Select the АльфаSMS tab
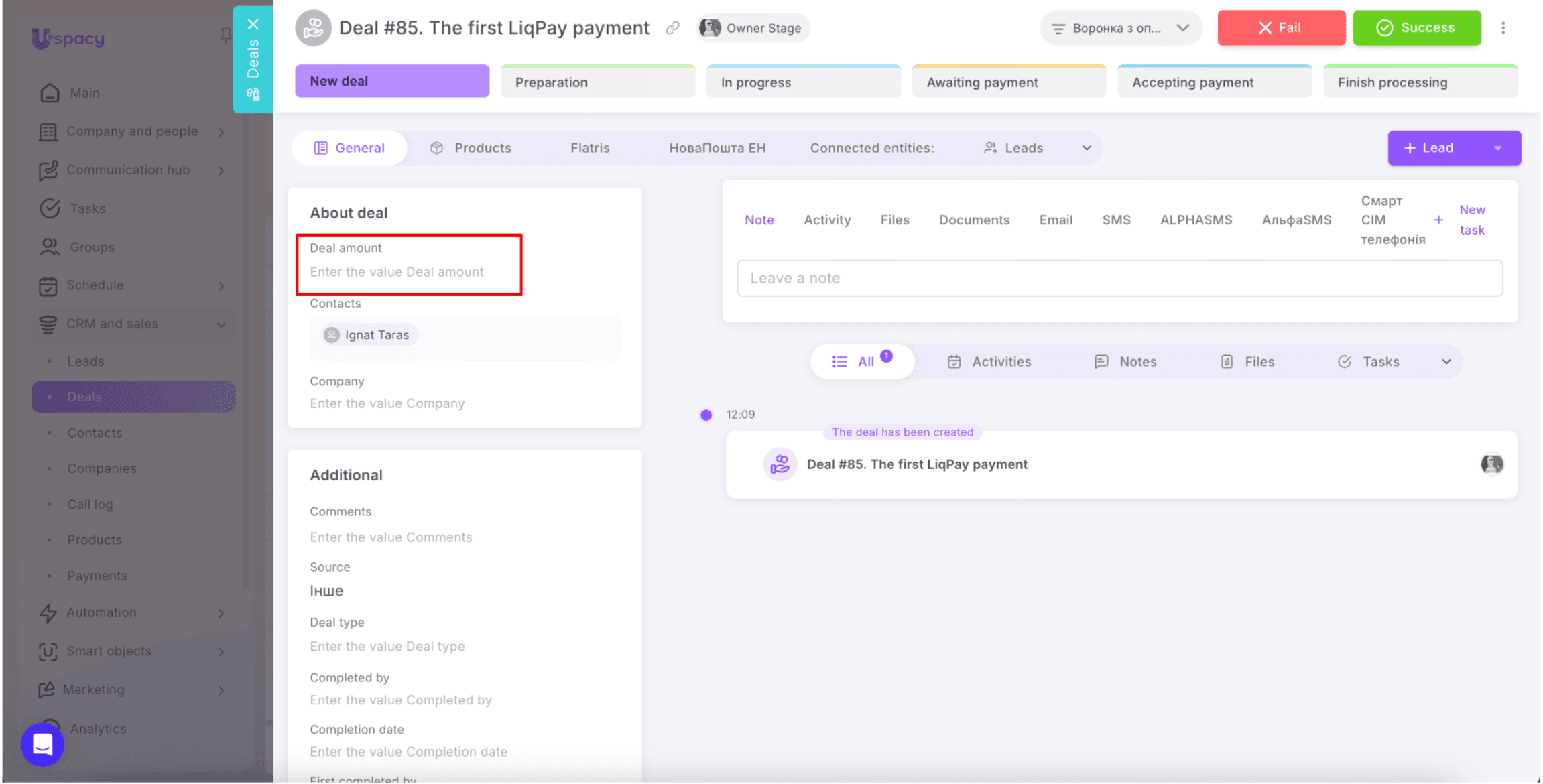Screen dimensions: 1543x784 [1296, 220]
